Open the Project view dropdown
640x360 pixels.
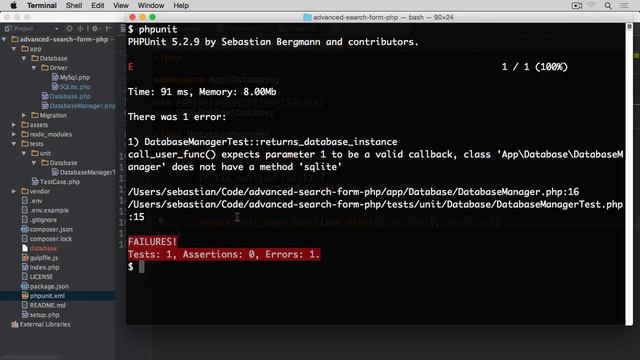point(57,29)
